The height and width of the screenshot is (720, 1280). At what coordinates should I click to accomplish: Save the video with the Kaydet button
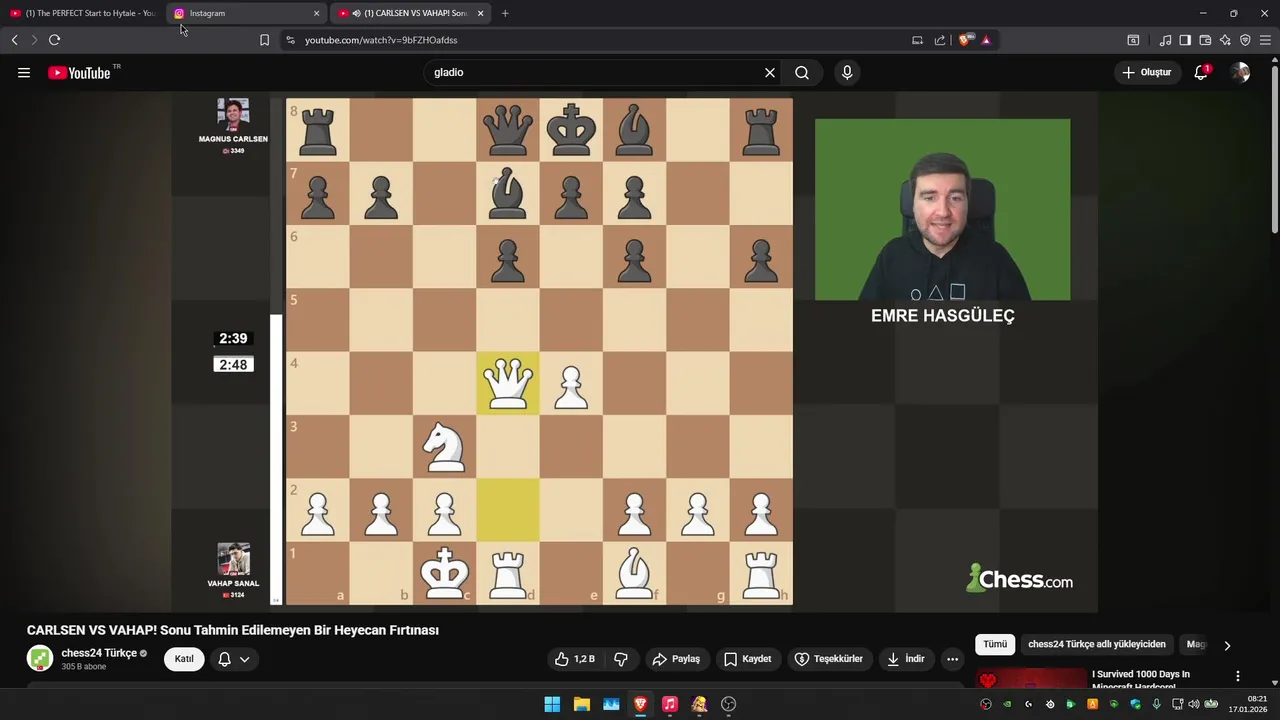coord(748,659)
